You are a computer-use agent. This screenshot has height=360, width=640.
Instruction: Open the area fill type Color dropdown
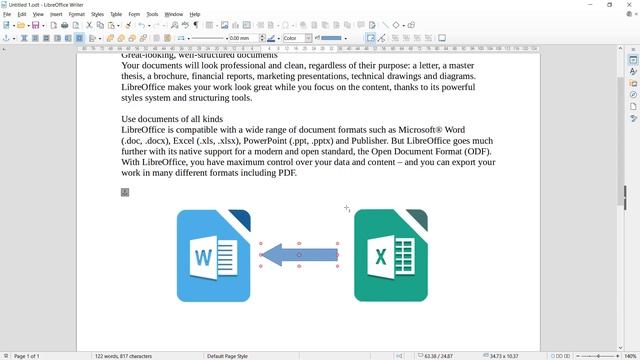297,38
